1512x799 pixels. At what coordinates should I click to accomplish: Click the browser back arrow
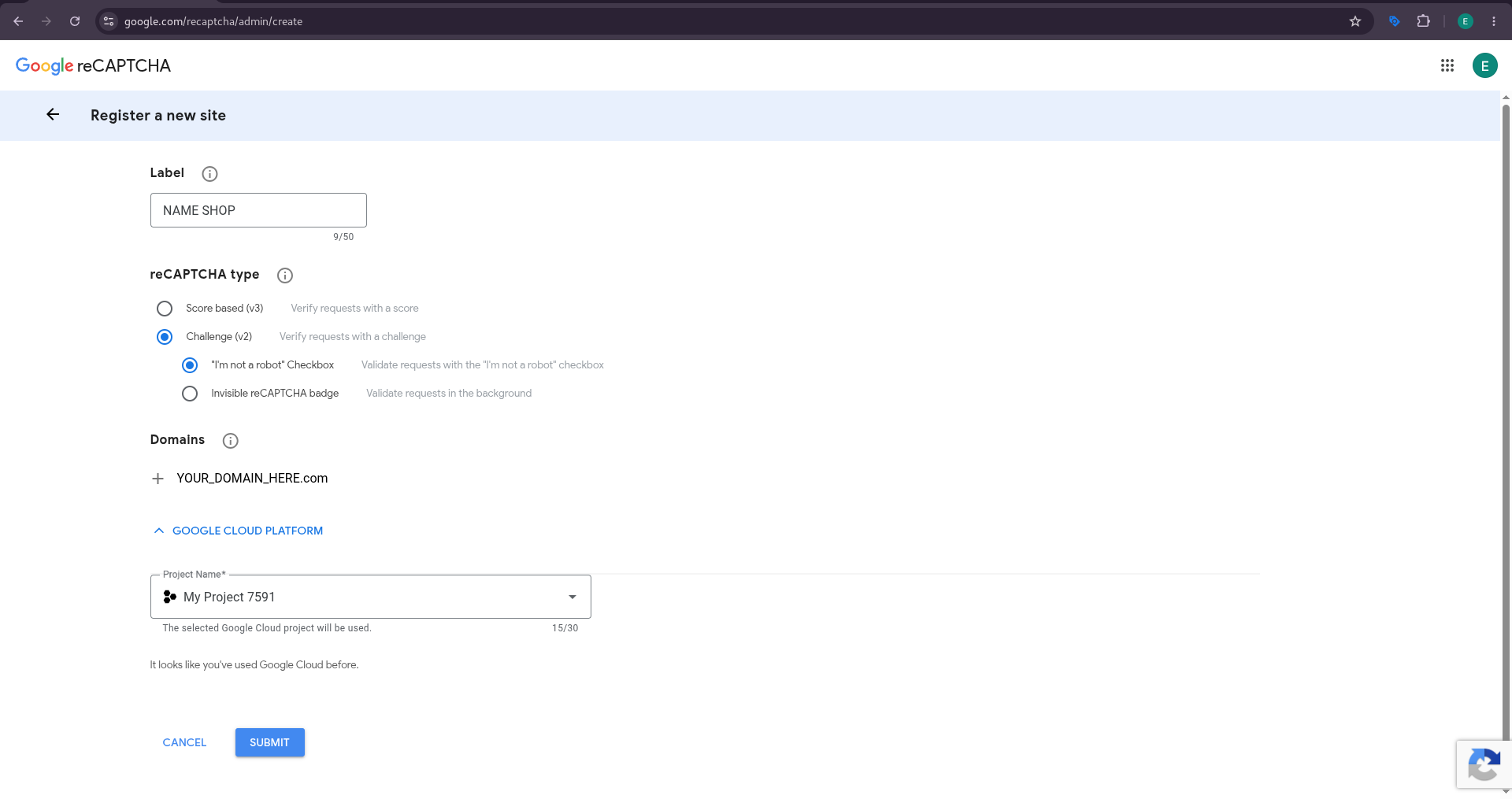click(18, 21)
